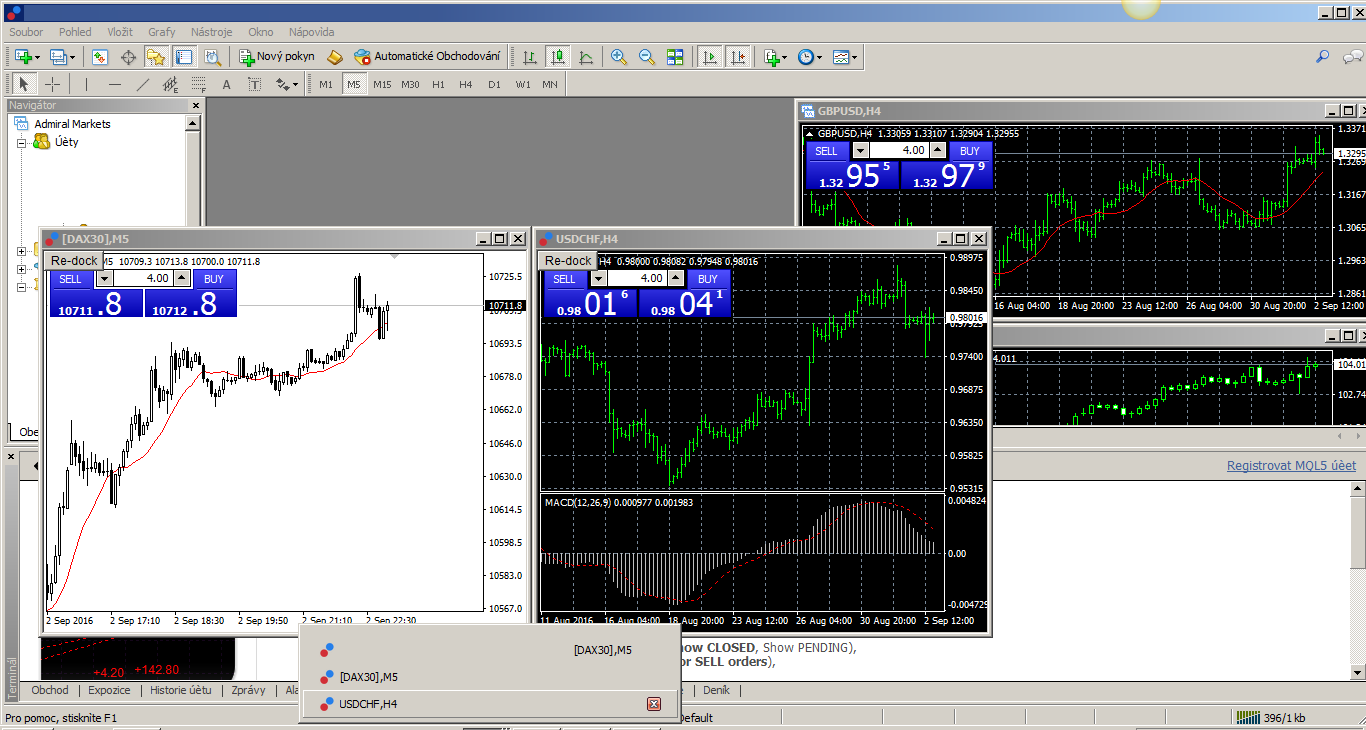Open the indicators list dropdown
1366x730 pixels.
coord(775,57)
